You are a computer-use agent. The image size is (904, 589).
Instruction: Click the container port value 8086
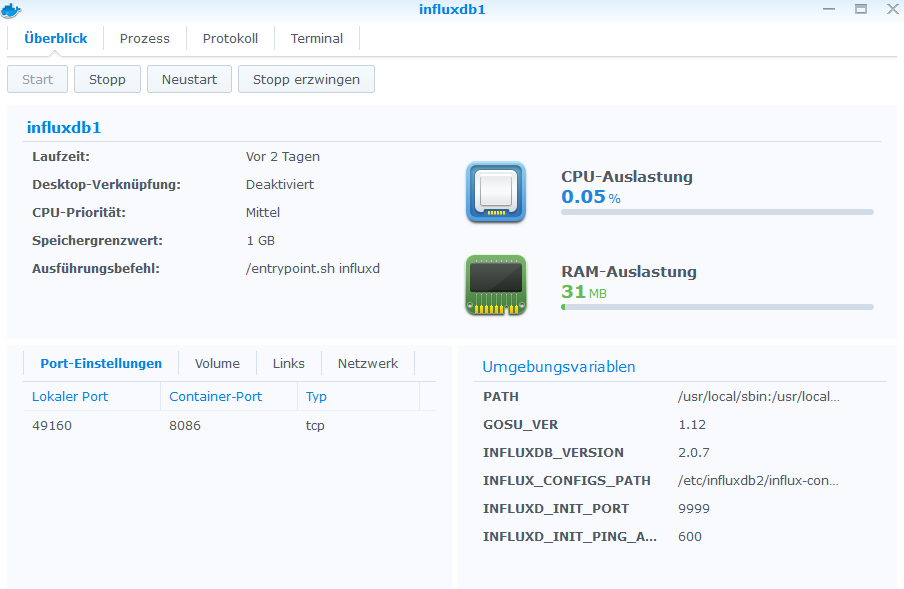point(184,425)
